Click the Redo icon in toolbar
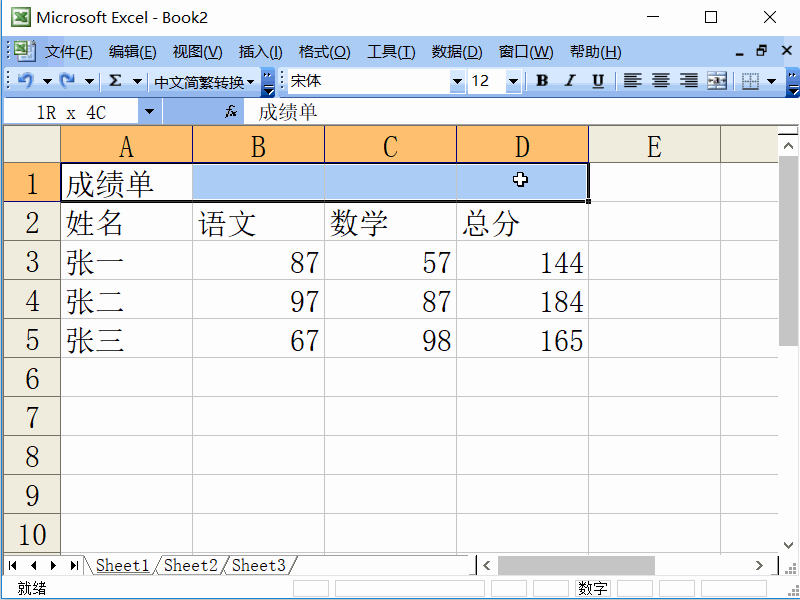This screenshot has width=800, height=600. coord(68,81)
